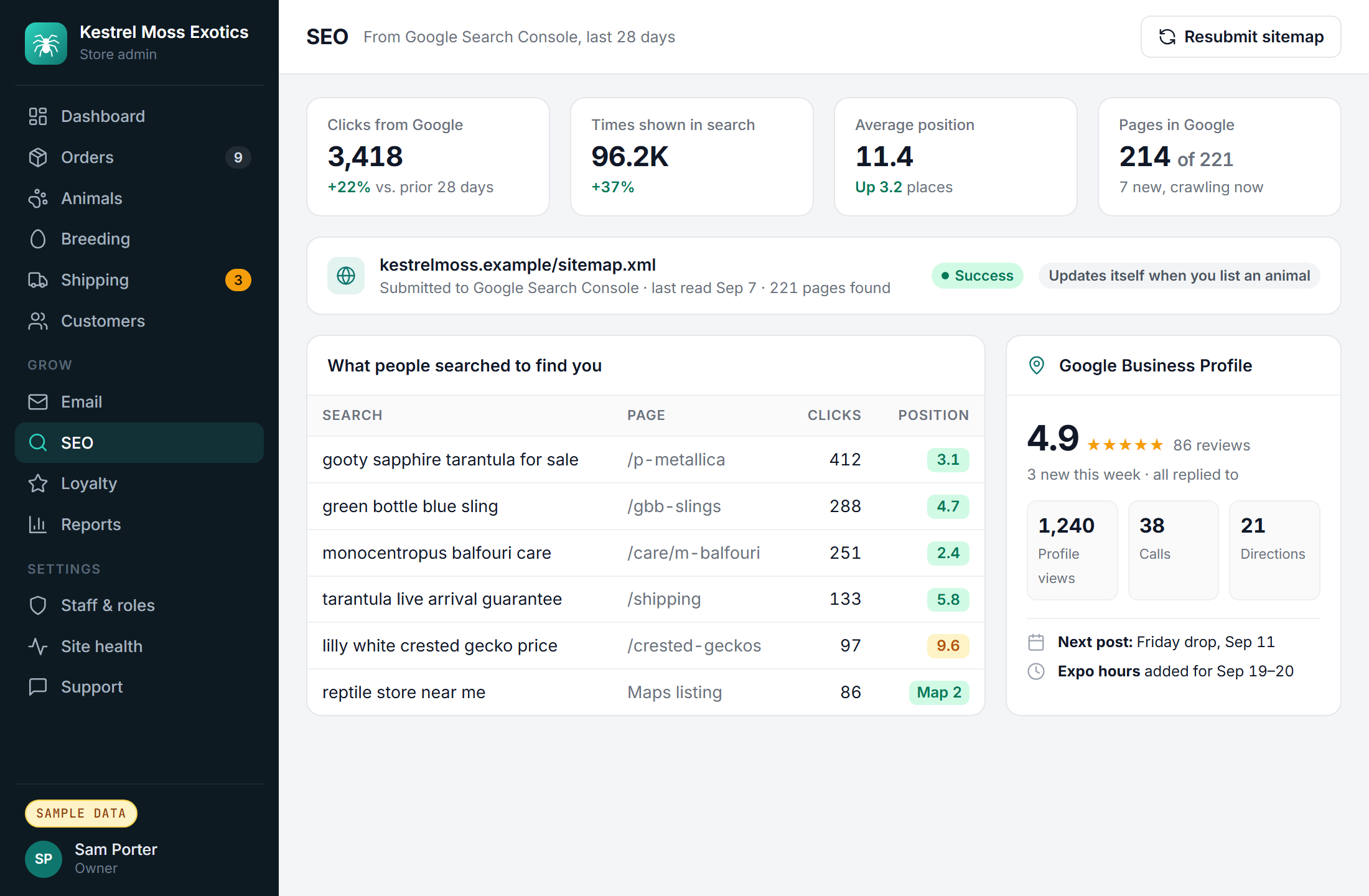Click the SAMPLE DATA badge

coord(81,813)
